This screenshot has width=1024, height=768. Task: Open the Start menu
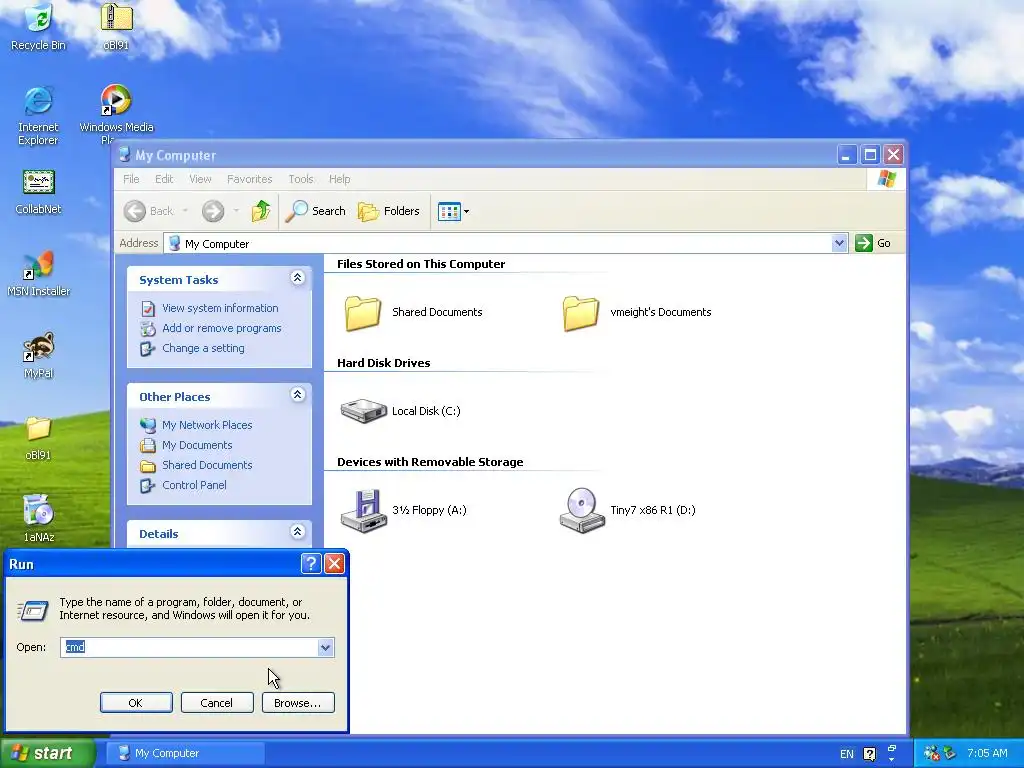[x=47, y=753]
